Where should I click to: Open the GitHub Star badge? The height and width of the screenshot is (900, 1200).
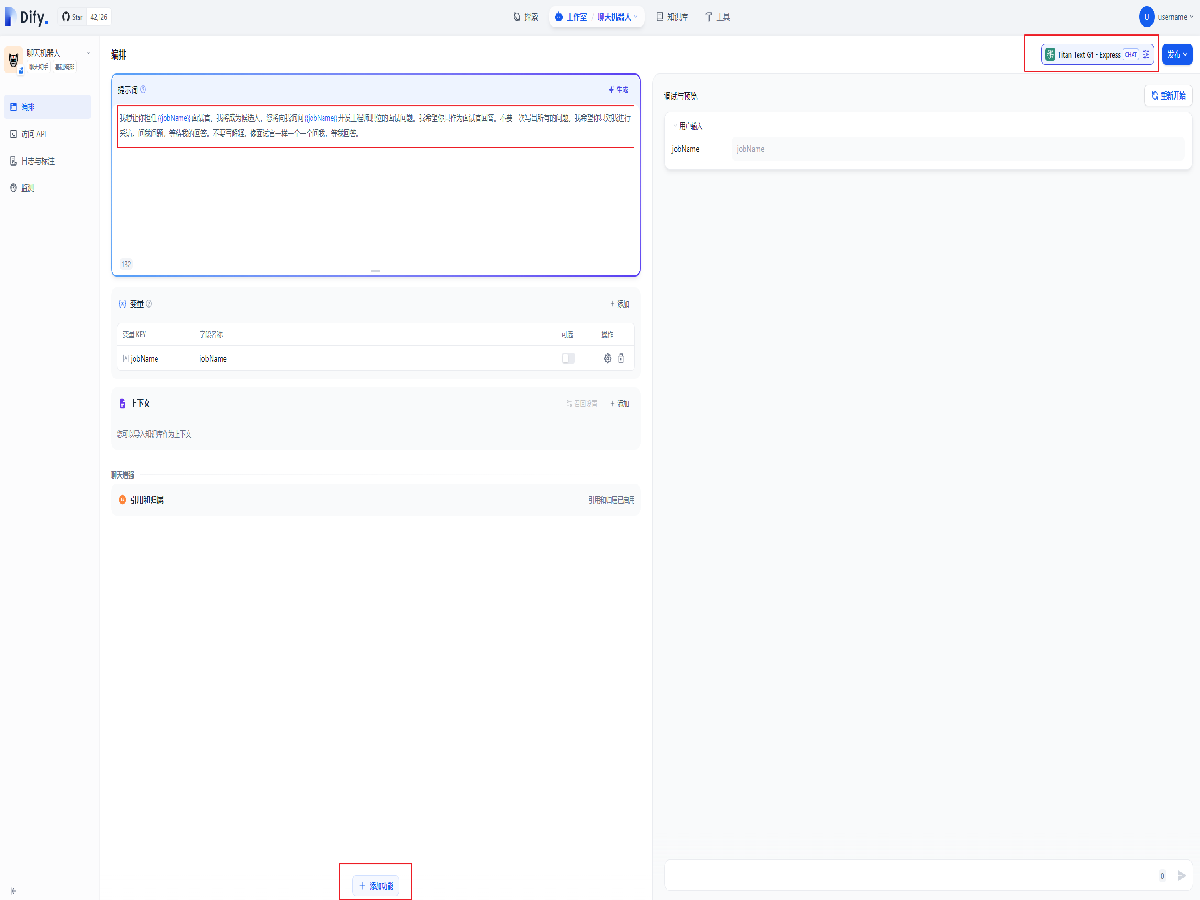(x=85, y=17)
